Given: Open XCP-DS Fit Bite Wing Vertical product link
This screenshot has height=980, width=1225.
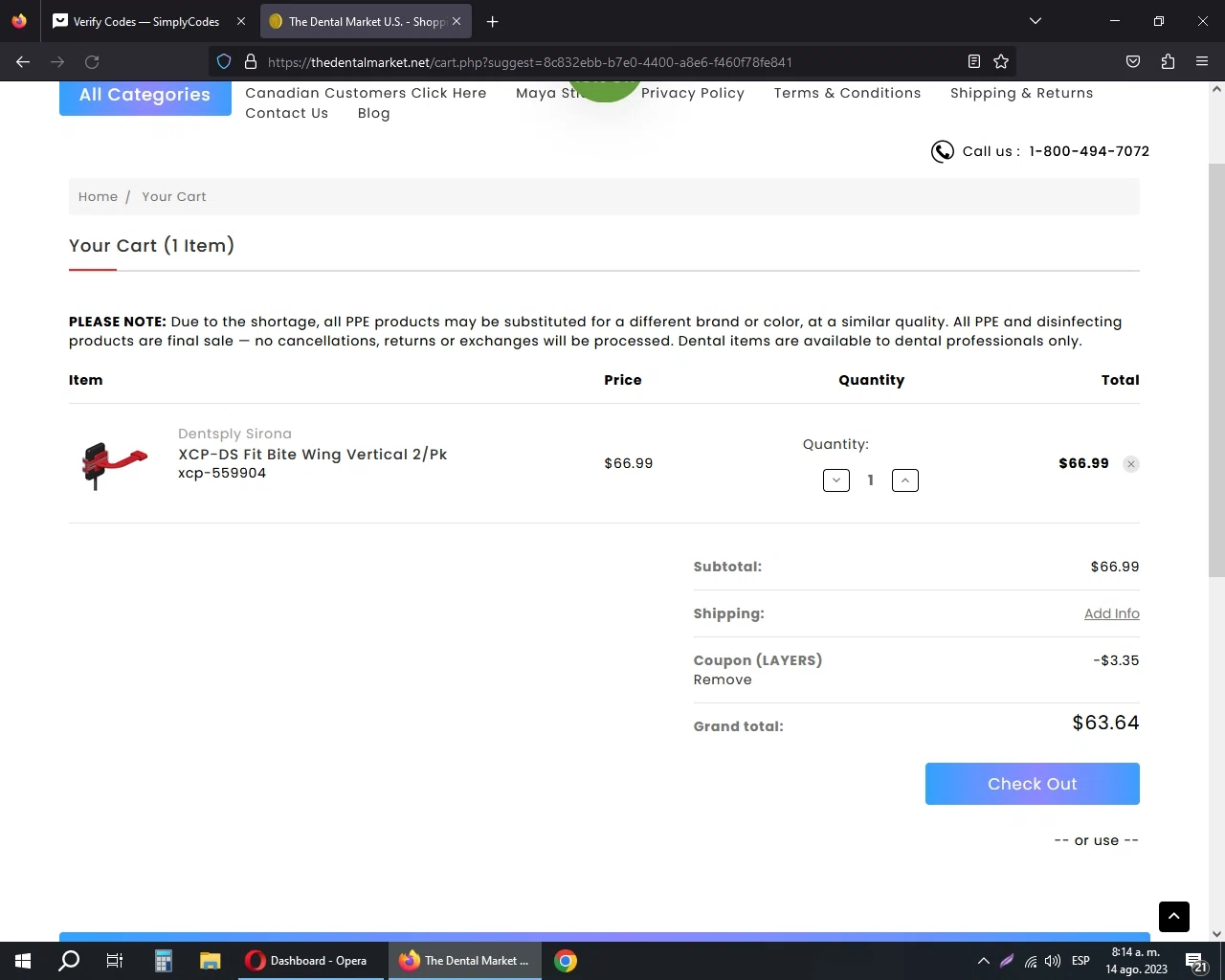Looking at the screenshot, I should click(x=313, y=455).
